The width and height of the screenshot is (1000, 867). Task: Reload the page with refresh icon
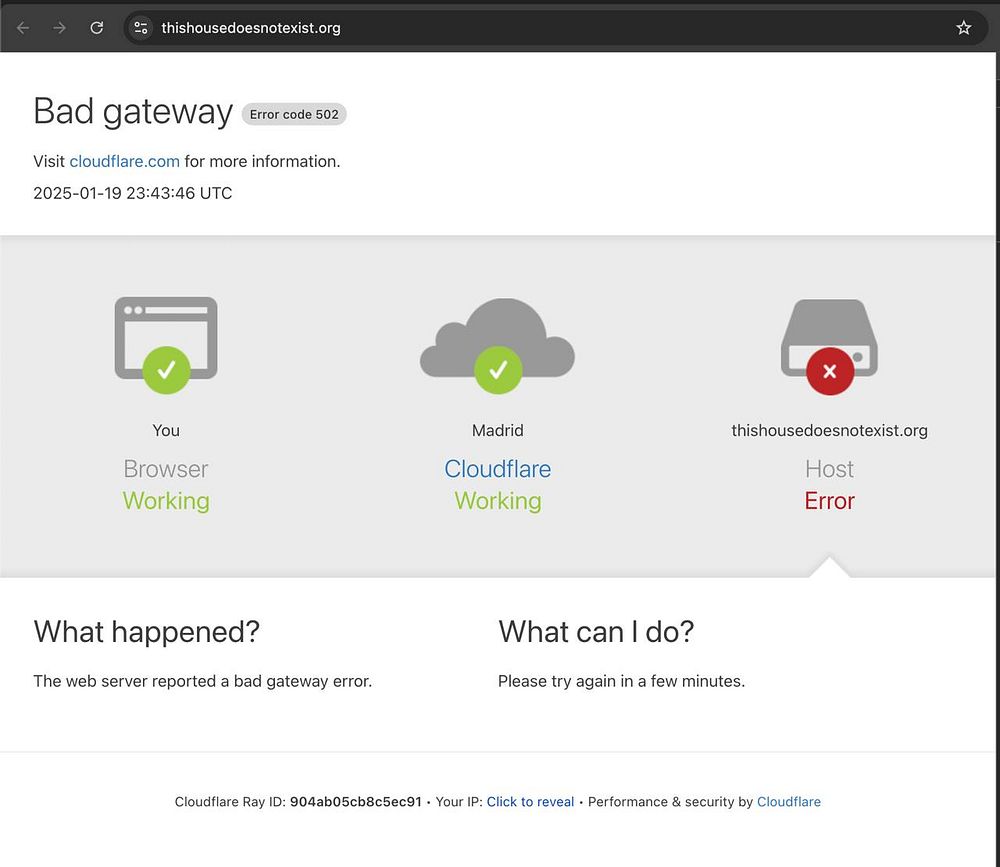(96, 28)
